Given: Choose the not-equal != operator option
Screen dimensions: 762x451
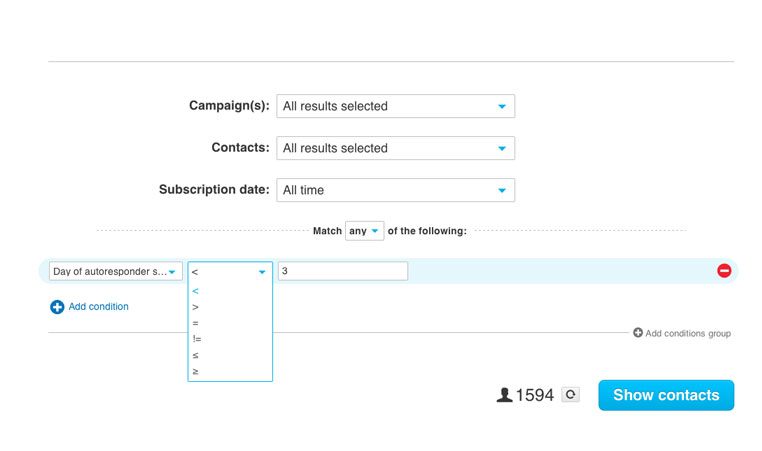Looking at the screenshot, I should [x=197, y=339].
